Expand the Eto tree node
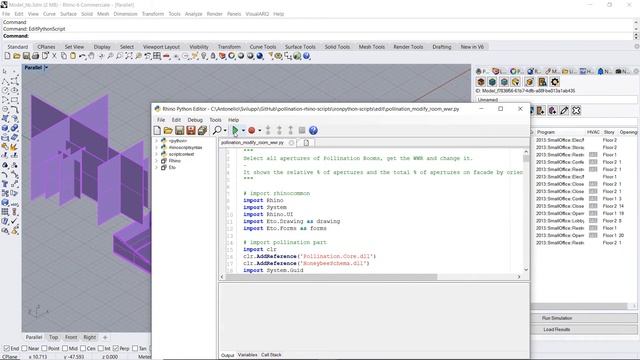The height and width of the screenshot is (360, 640). [156, 167]
